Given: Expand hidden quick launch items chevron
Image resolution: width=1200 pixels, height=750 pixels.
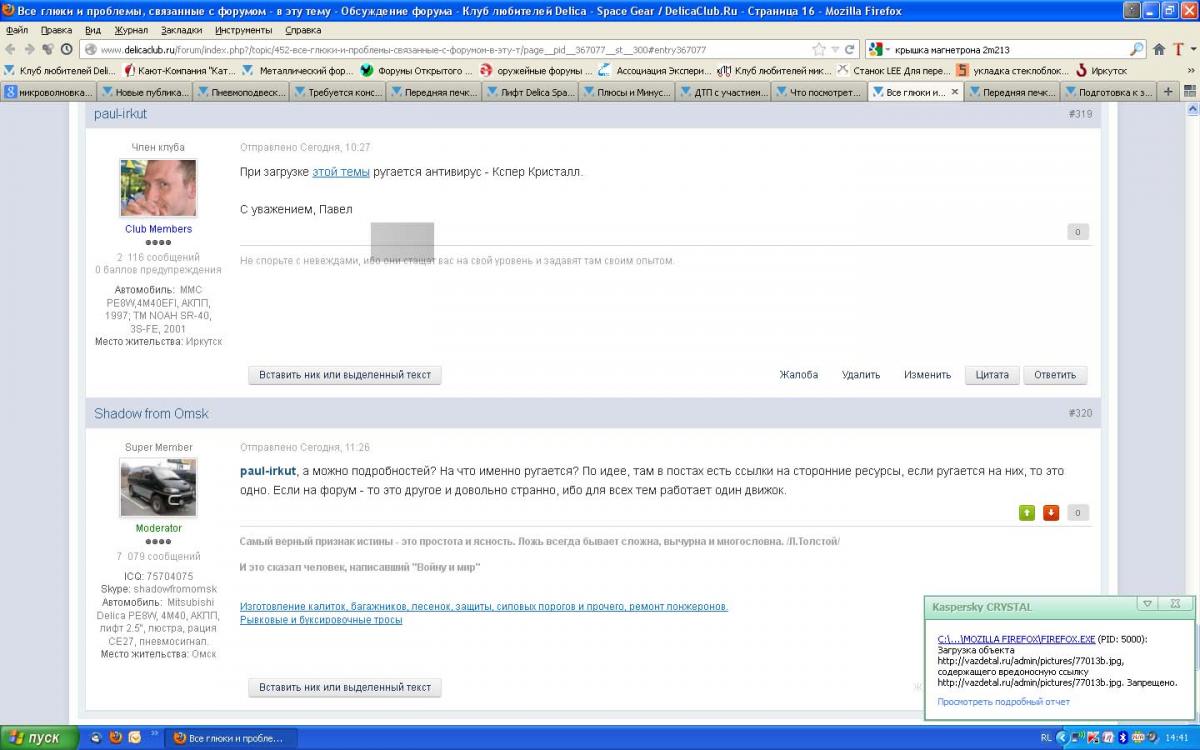Looking at the screenshot, I should (x=154, y=733).
